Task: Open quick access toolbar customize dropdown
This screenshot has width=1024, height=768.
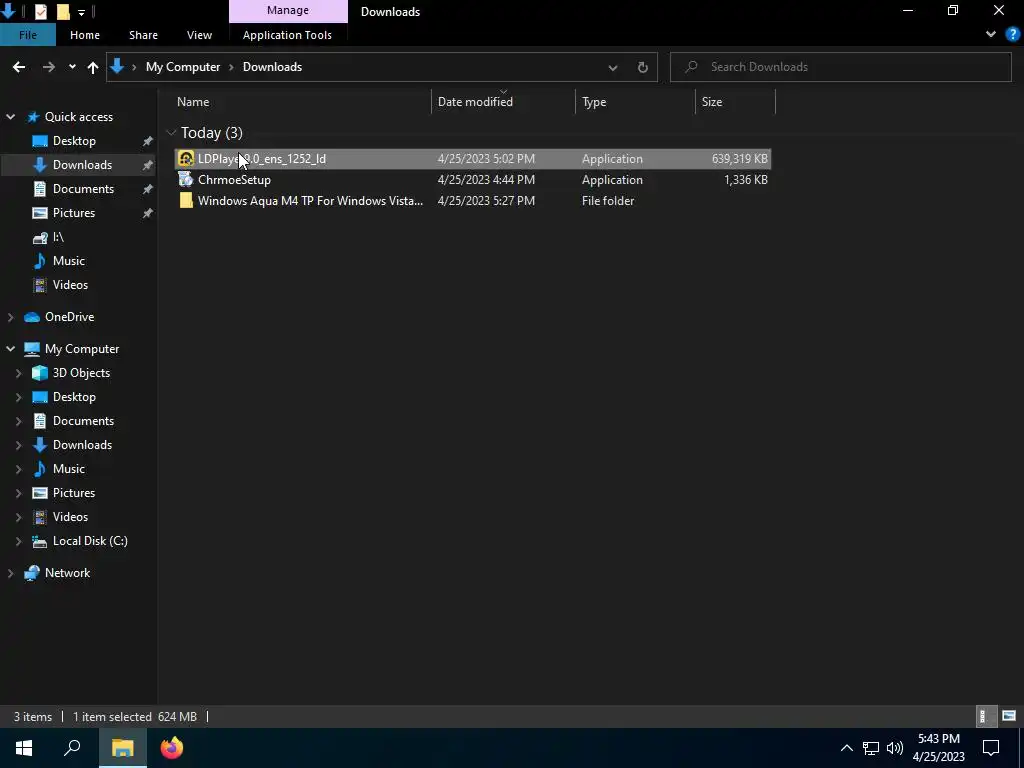Action: [x=81, y=12]
